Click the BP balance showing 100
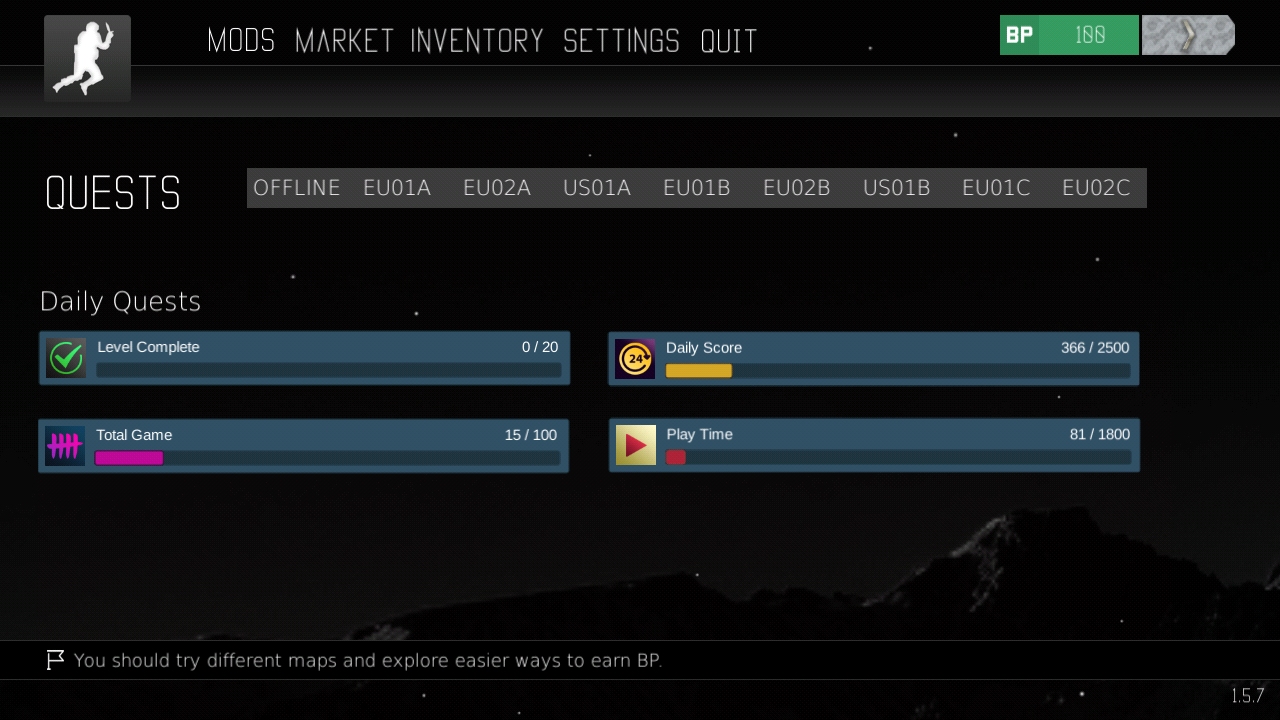Viewport: 1280px width, 720px height. pos(1089,35)
